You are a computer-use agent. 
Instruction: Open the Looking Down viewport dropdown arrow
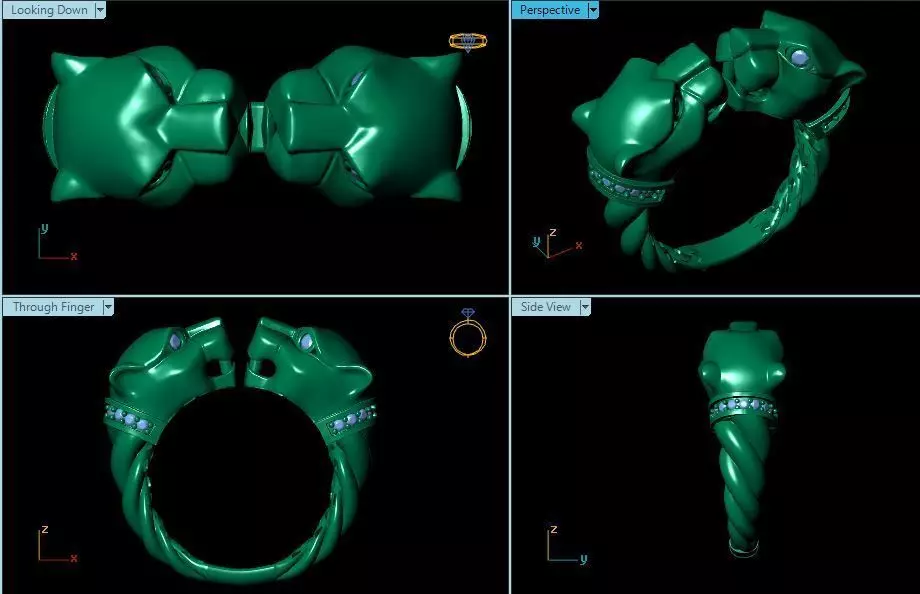100,10
